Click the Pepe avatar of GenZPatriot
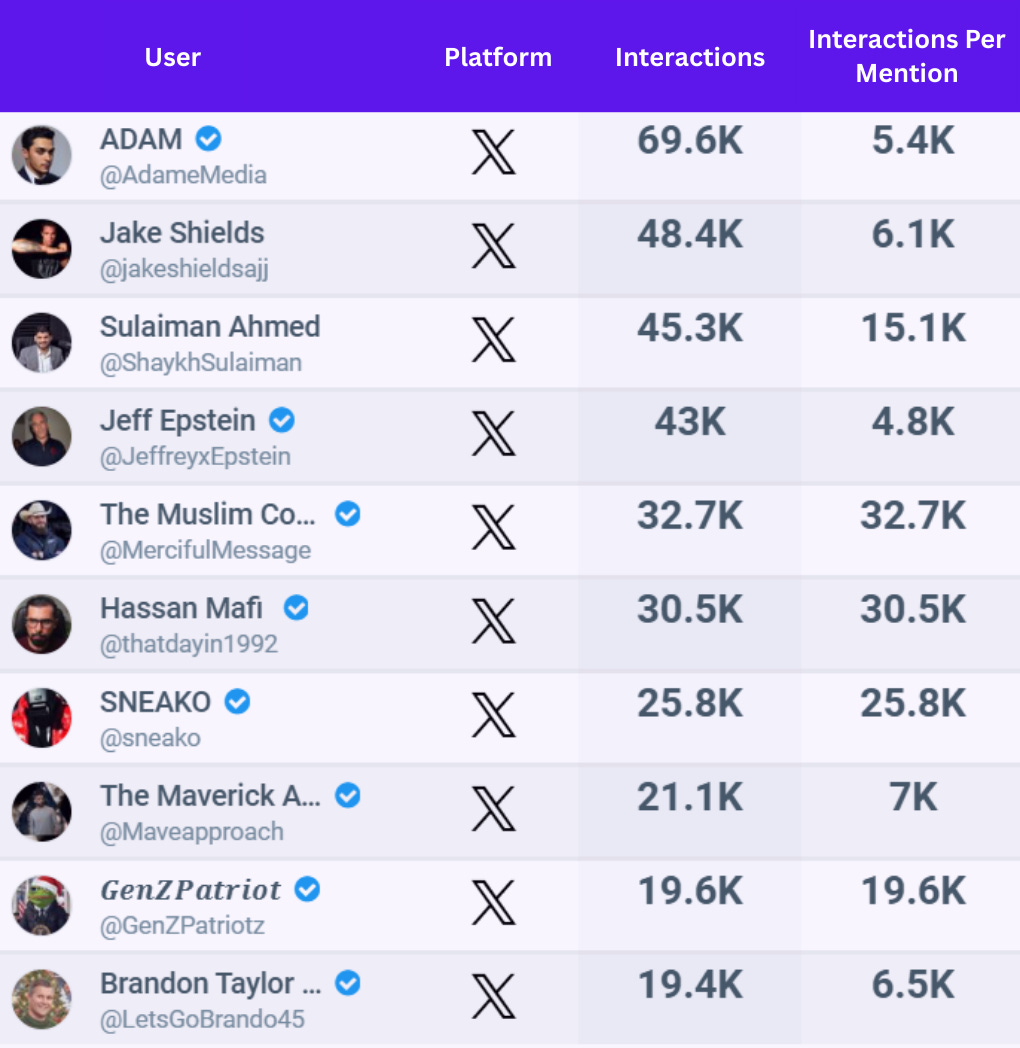Viewport: 1020px width, 1048px height. pos(41,906)
